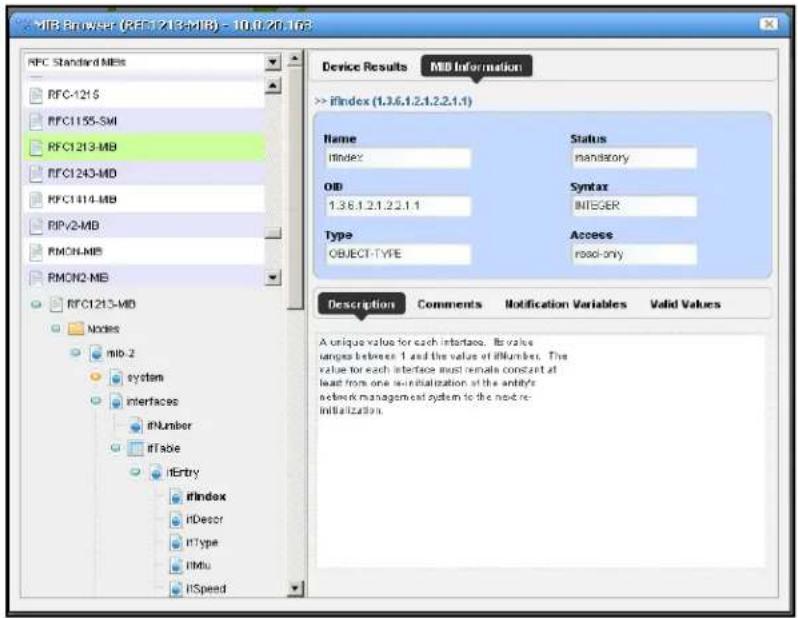Viewport: 798px width, 618px height.
Task: Select ifMtu in the tree
Action: point(198,566)
